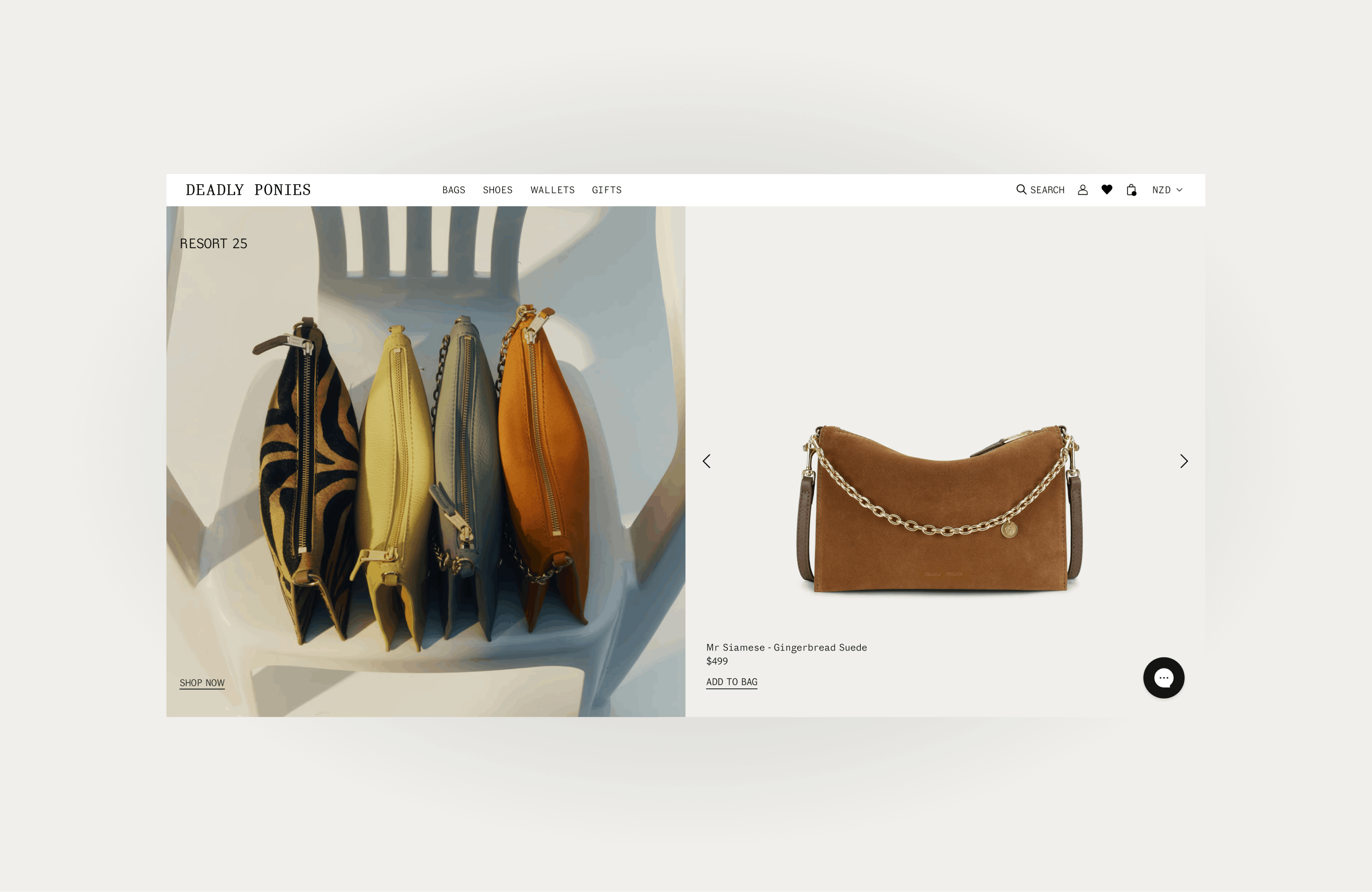Click Add to Bag link
Screen dimensions: 1372x892
(732, 681)
